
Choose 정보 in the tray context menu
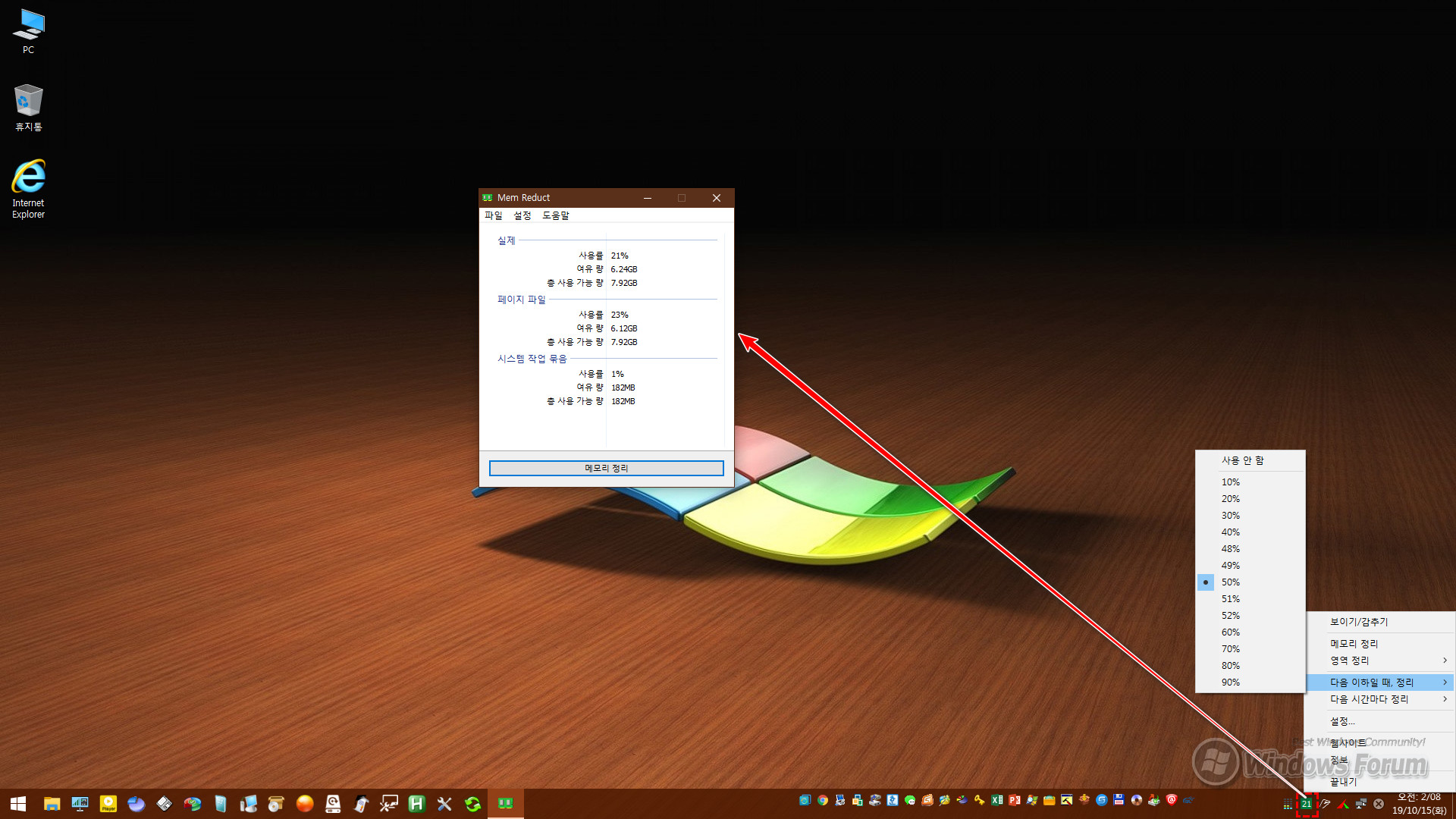[x=1380, y=760]
